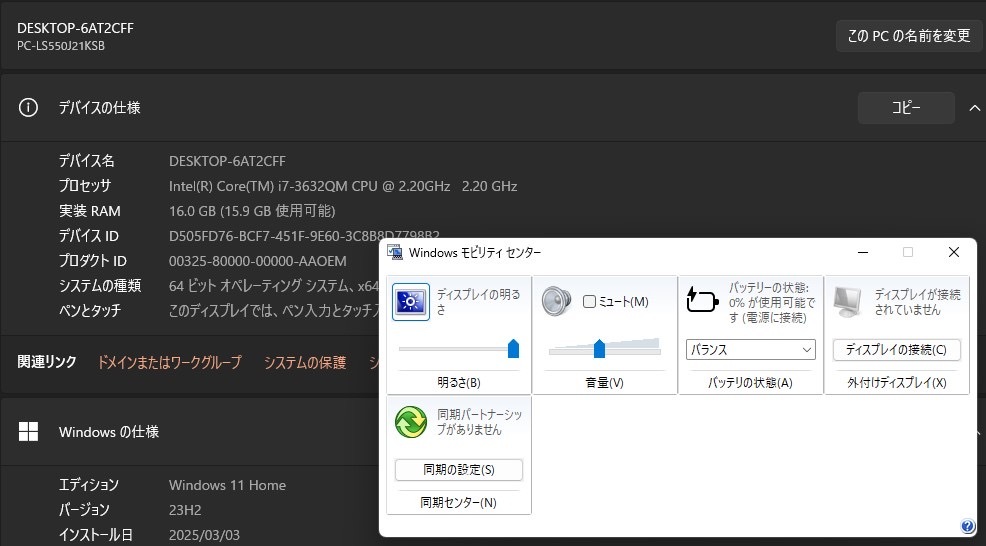Viewport: 986px width, 546px height.
Task: Minimize the Windows モビリティ センター window
Action: pos(863,252)
